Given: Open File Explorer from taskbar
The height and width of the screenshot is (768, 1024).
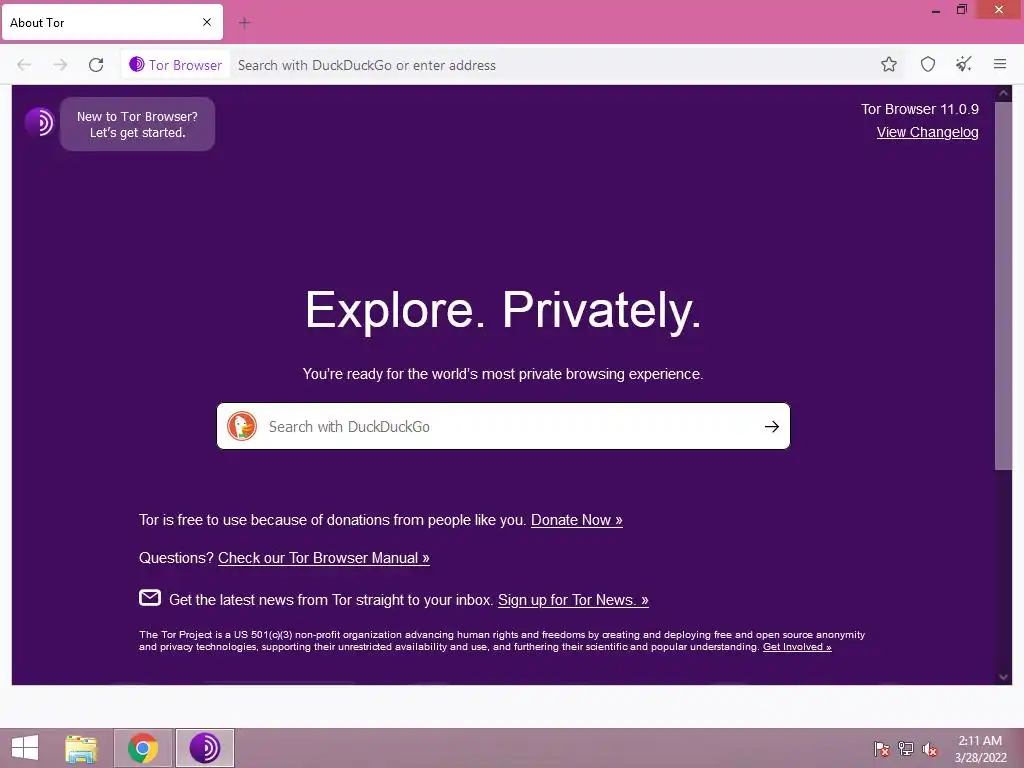Looking at the screenshot, I should tap(81, 748).
